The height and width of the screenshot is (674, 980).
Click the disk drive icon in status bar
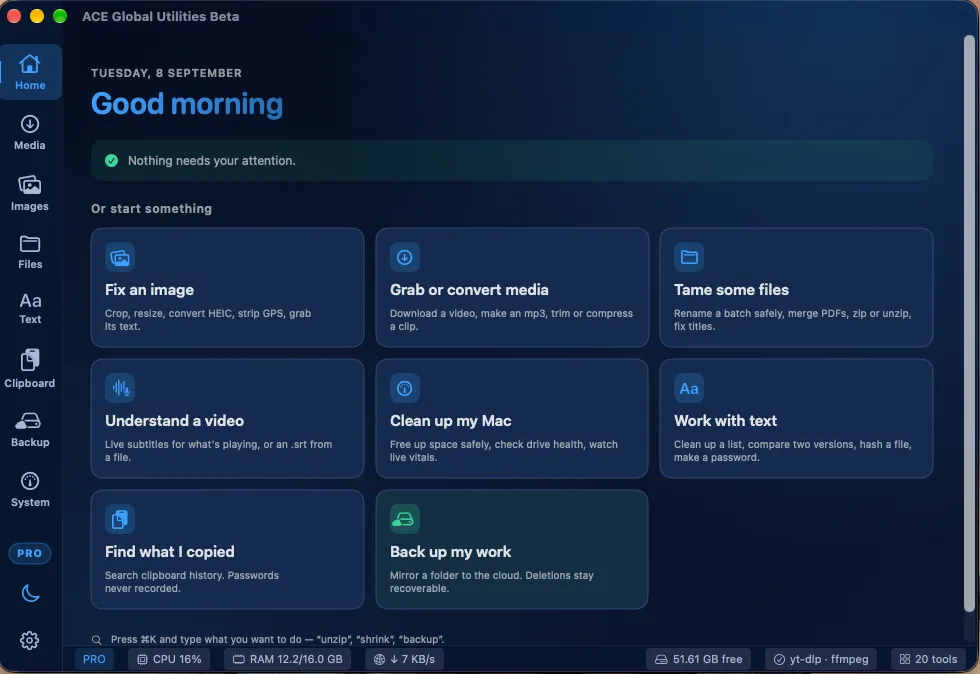click(x=661, y=660)
